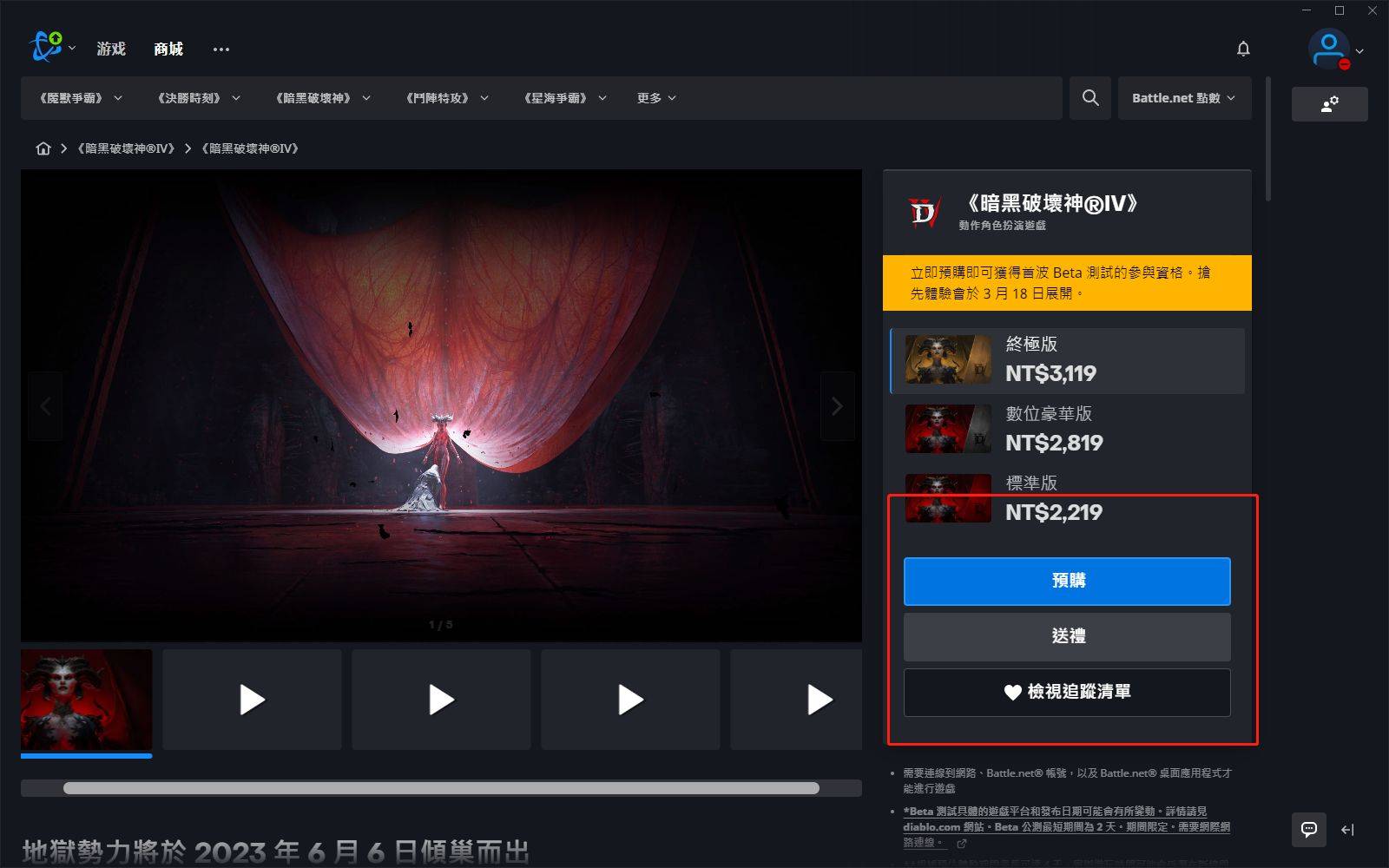1389x868 pixels.
Task: Click the page vertical scrollbar
Action: tap(1268, 139)
